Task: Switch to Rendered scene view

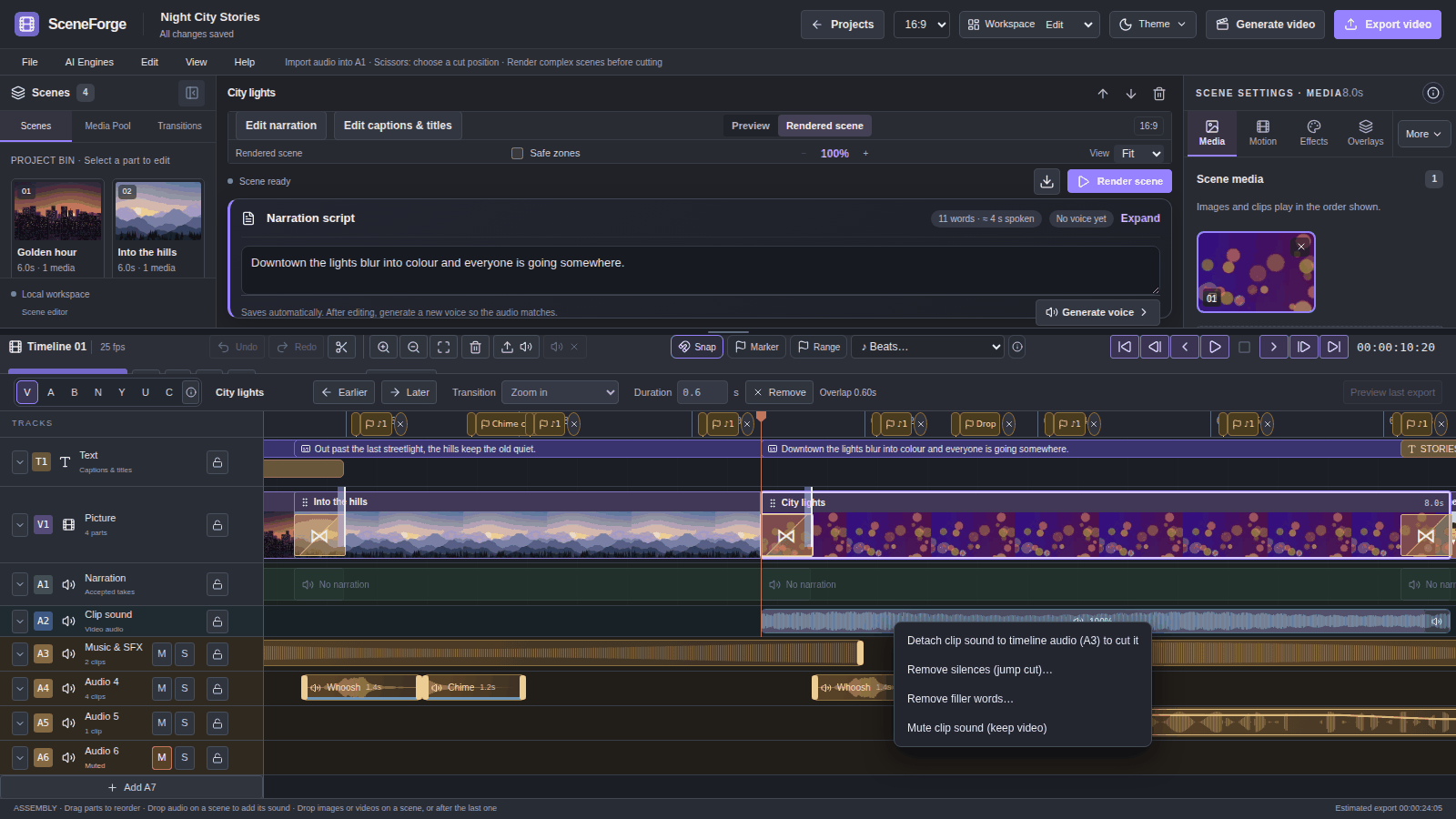Action: pos(824,126)
